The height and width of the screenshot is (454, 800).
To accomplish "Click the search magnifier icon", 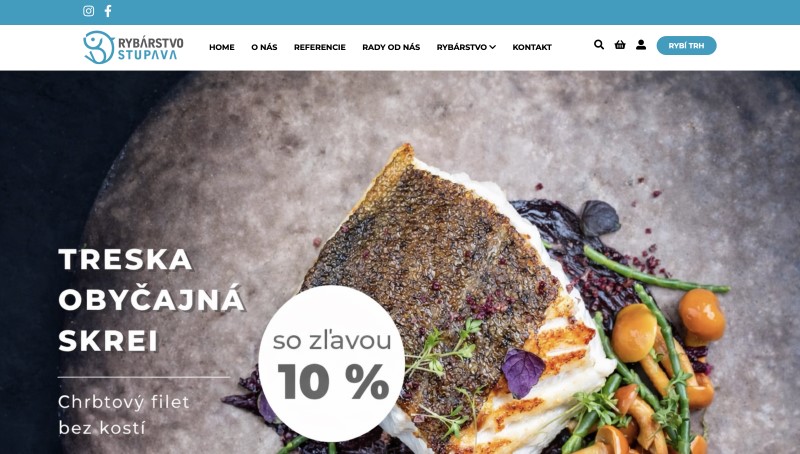I will (x=599, y=45).
